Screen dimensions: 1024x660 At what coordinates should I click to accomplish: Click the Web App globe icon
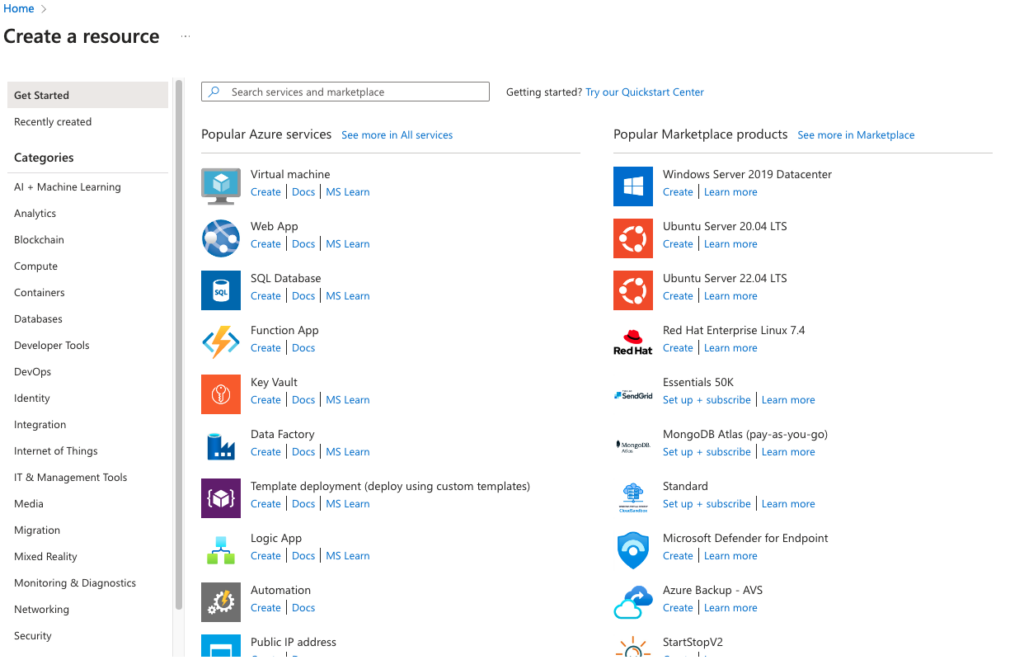click(x=221, y=238)
